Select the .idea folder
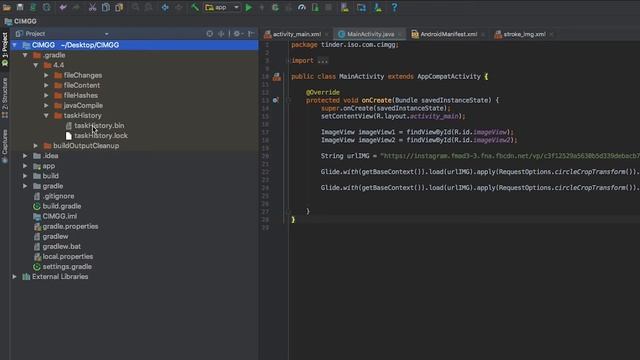This screenshot has width=640, height=360. [50, 156]
